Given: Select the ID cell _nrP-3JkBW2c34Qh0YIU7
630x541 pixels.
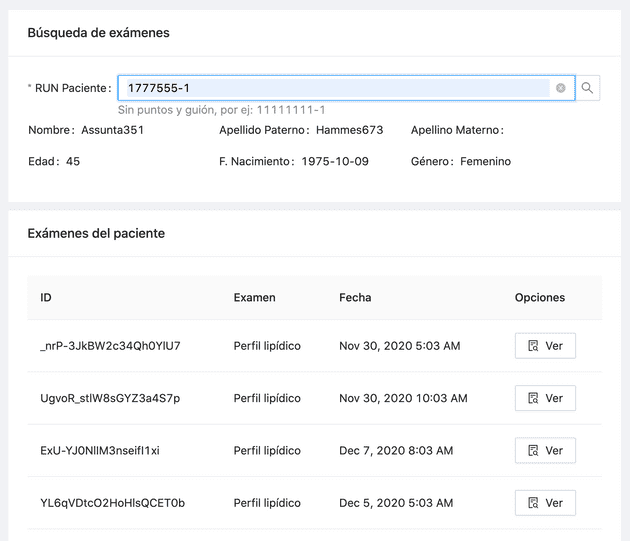Looking at the screenshot, I should (110, 346).
